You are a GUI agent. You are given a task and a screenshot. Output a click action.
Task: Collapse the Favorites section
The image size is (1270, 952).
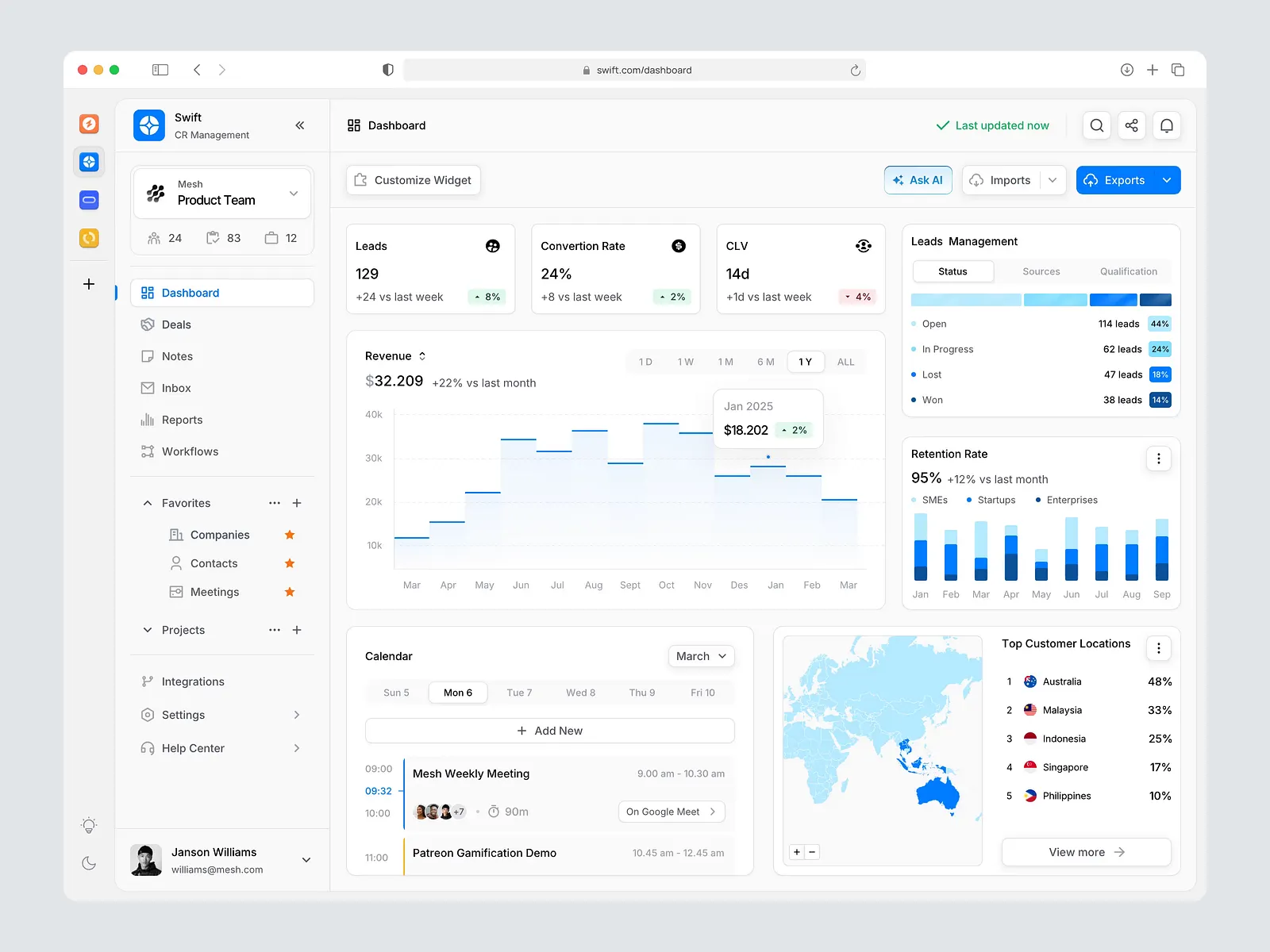click(x=148, y=503)
